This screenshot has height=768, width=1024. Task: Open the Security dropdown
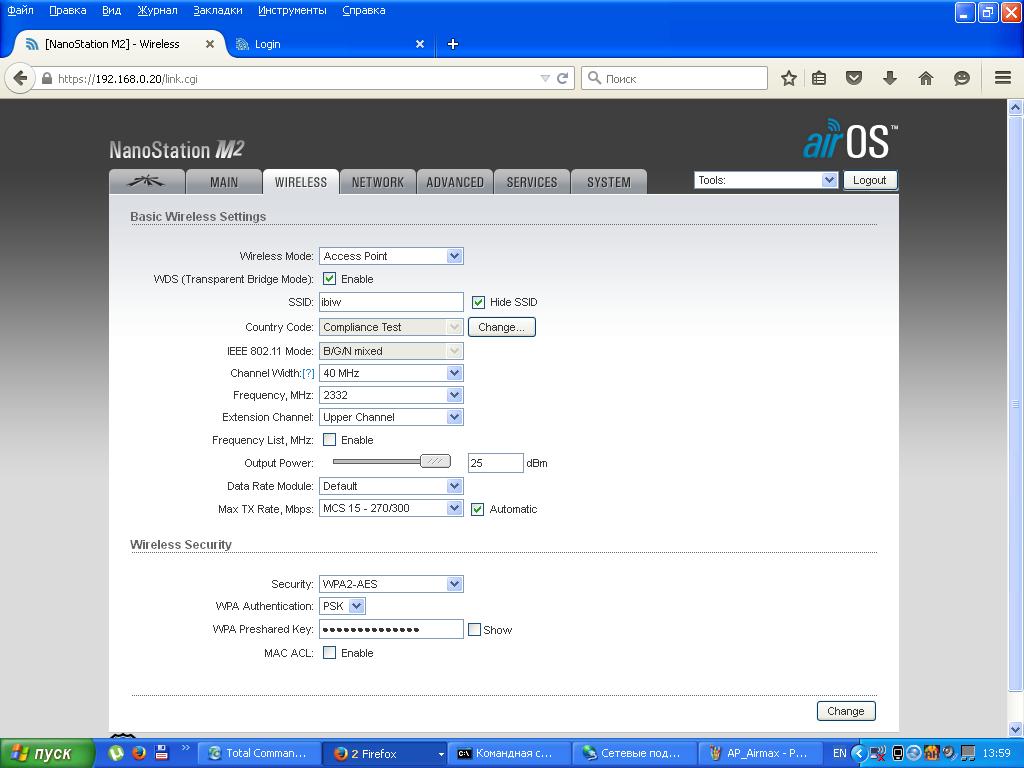pos(391,584)
